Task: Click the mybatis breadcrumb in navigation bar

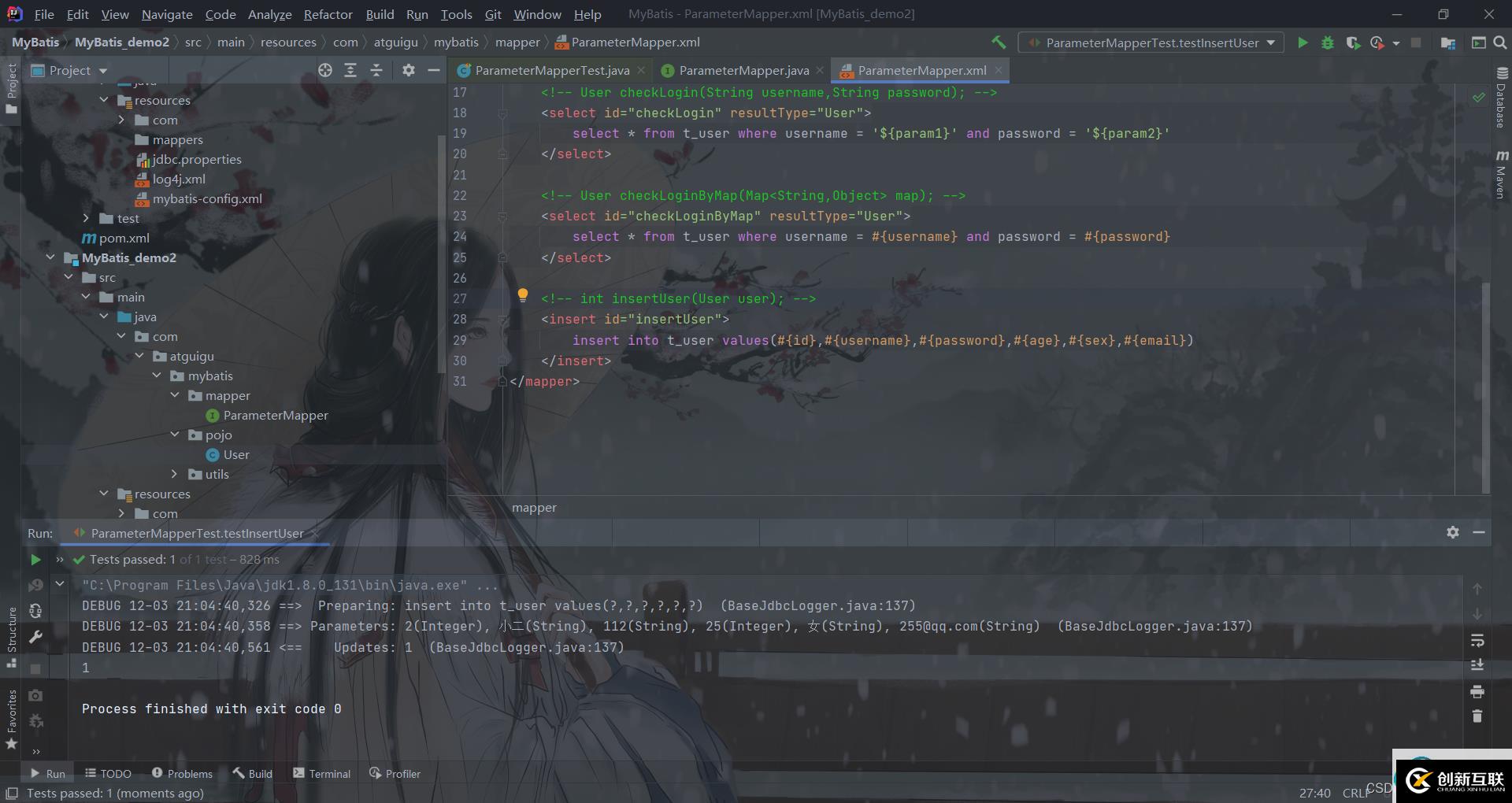Action: 456,43
